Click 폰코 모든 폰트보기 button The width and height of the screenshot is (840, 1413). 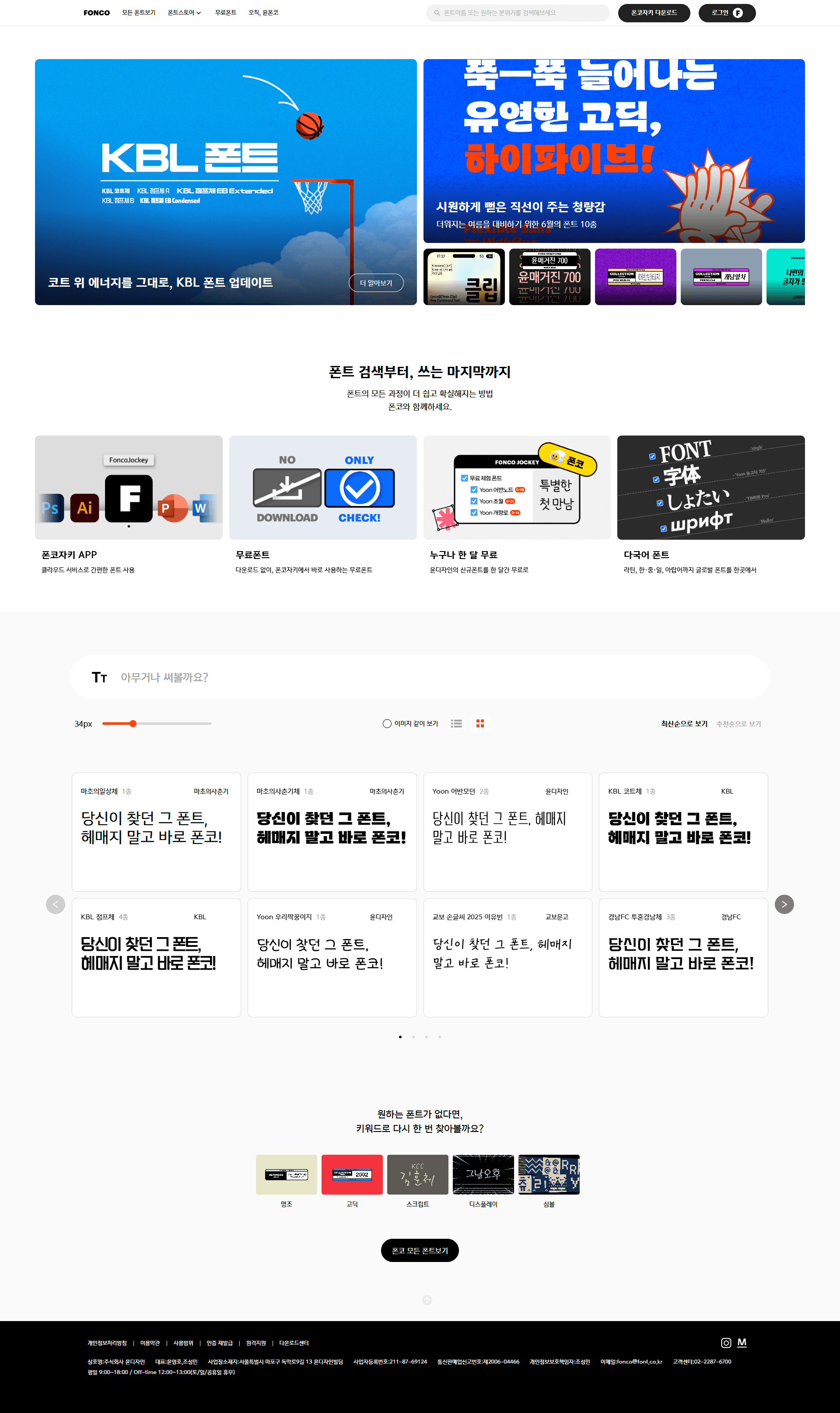click(420, 1250)
